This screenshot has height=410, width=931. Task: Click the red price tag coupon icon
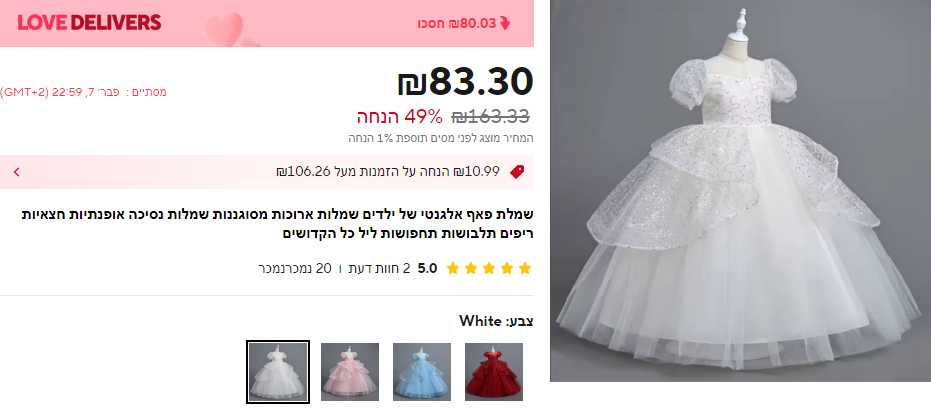(517, 172)
